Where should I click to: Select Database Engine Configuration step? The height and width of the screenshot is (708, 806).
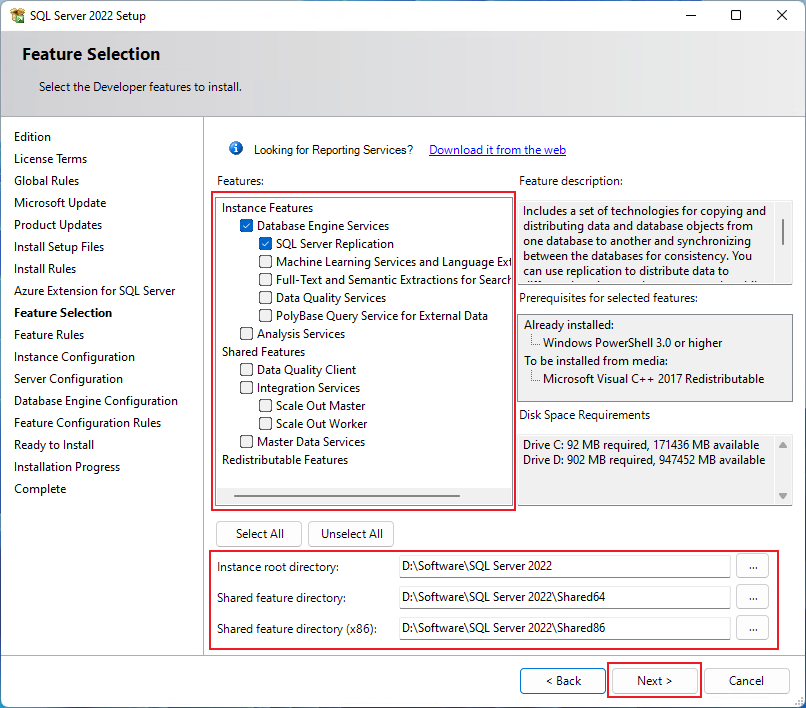96,401
